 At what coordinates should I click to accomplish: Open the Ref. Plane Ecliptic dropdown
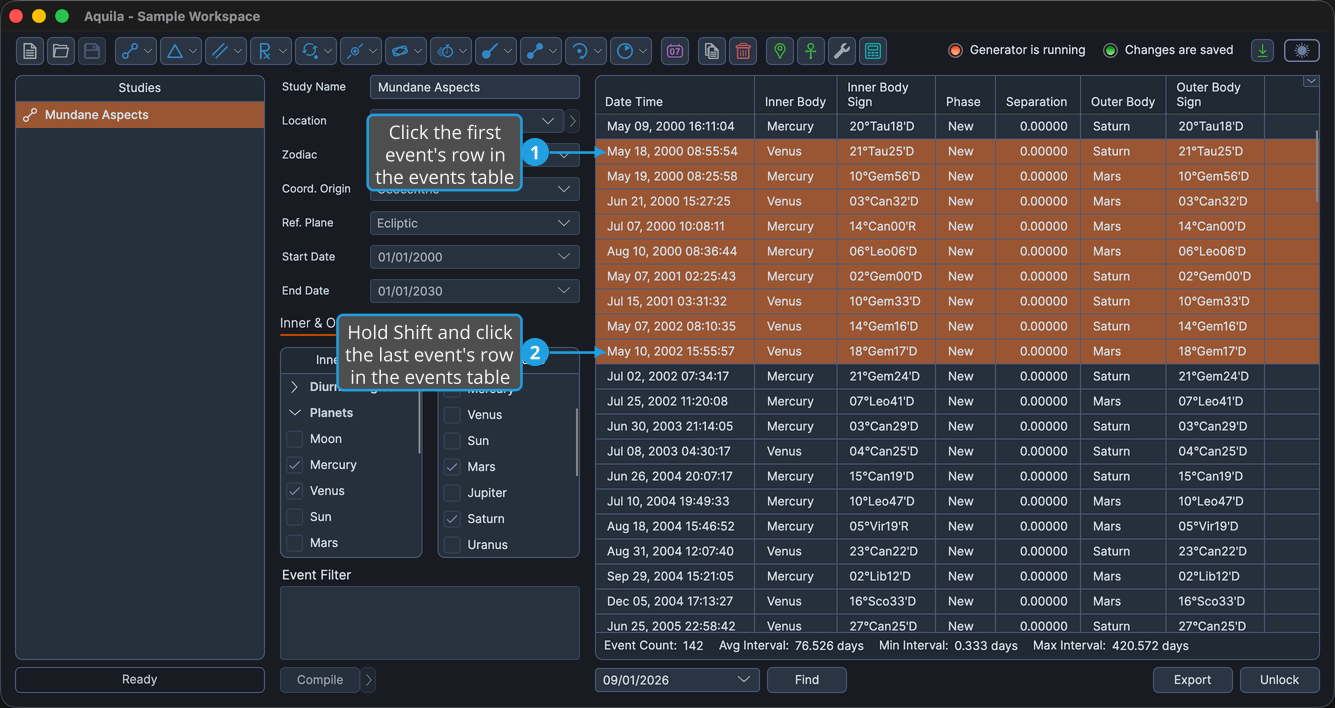(474, 223)
